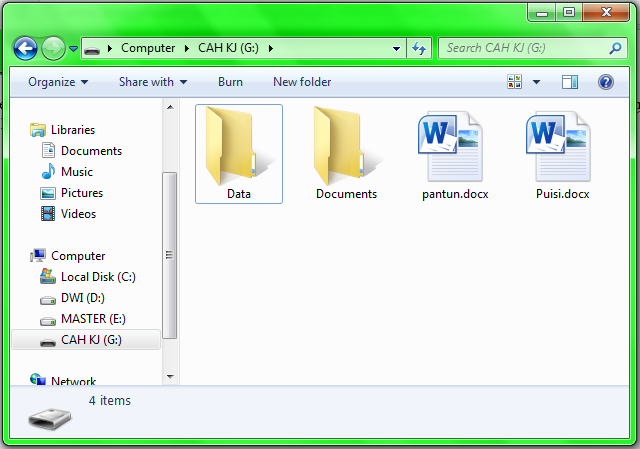Open Documents library in navigation pane
The width and height of the screenshot is (640, 449).
coord(91,151)
